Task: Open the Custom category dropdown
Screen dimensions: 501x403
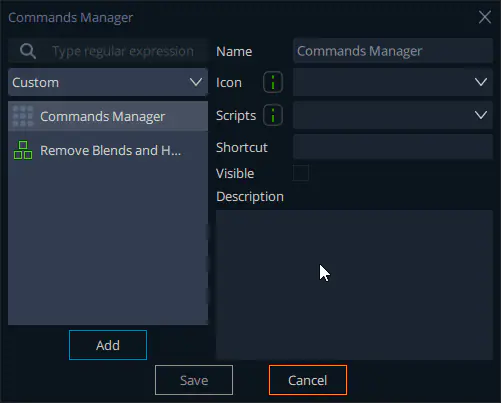Action: [x=108, y=82]
